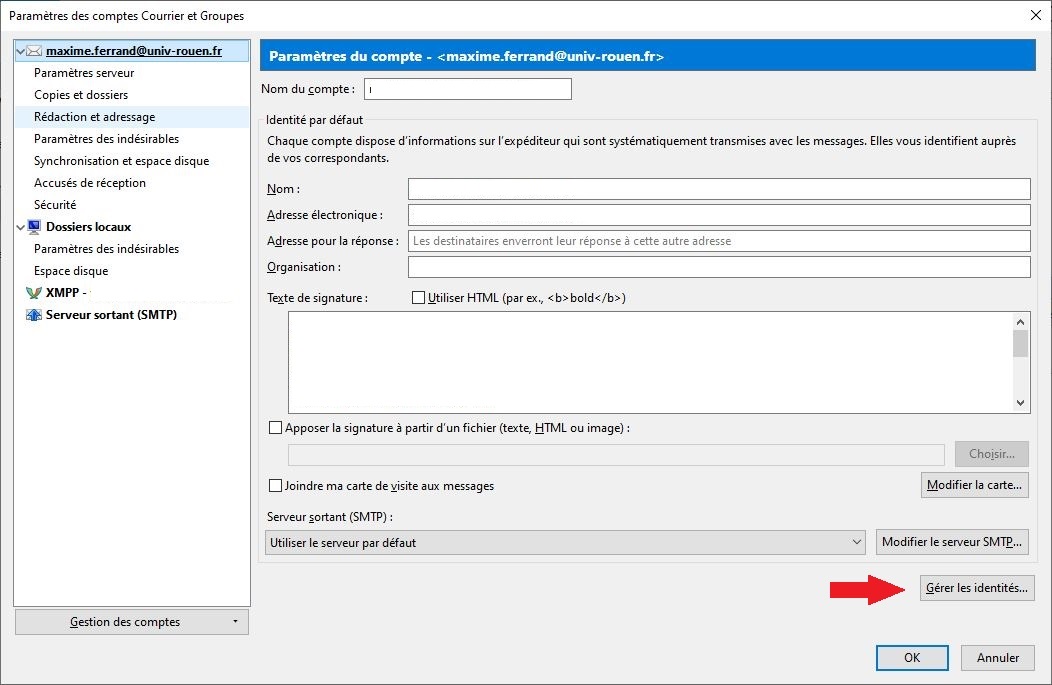Click the Dossiers locaux computer icon

tap(34, 227)
